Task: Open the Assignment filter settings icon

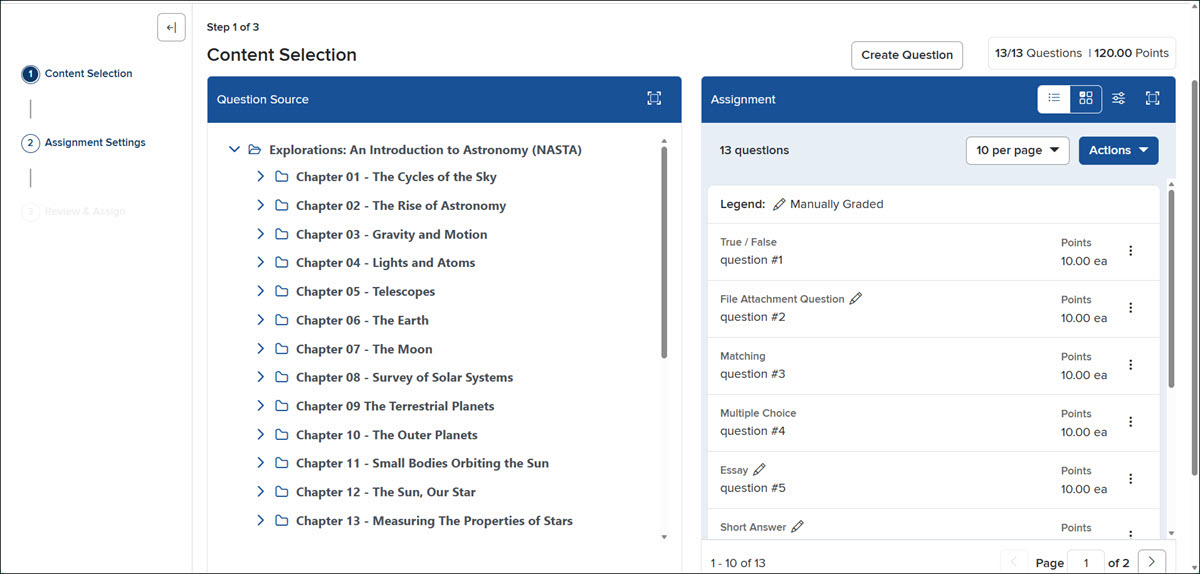Action: pos(1119,98)
